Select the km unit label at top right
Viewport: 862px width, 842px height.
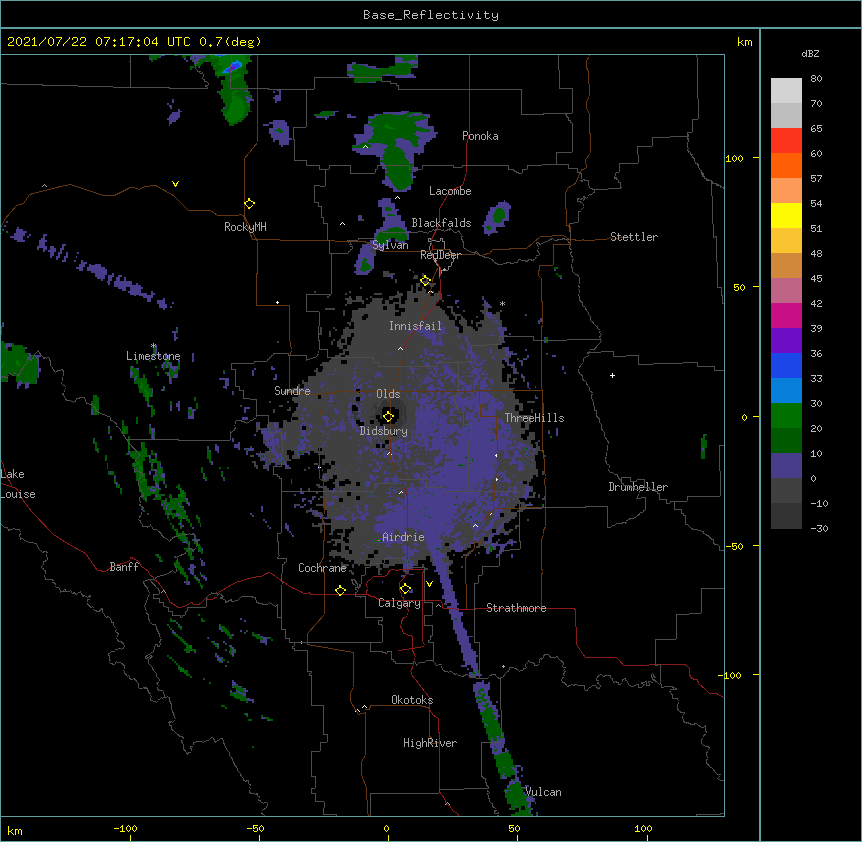745,42
